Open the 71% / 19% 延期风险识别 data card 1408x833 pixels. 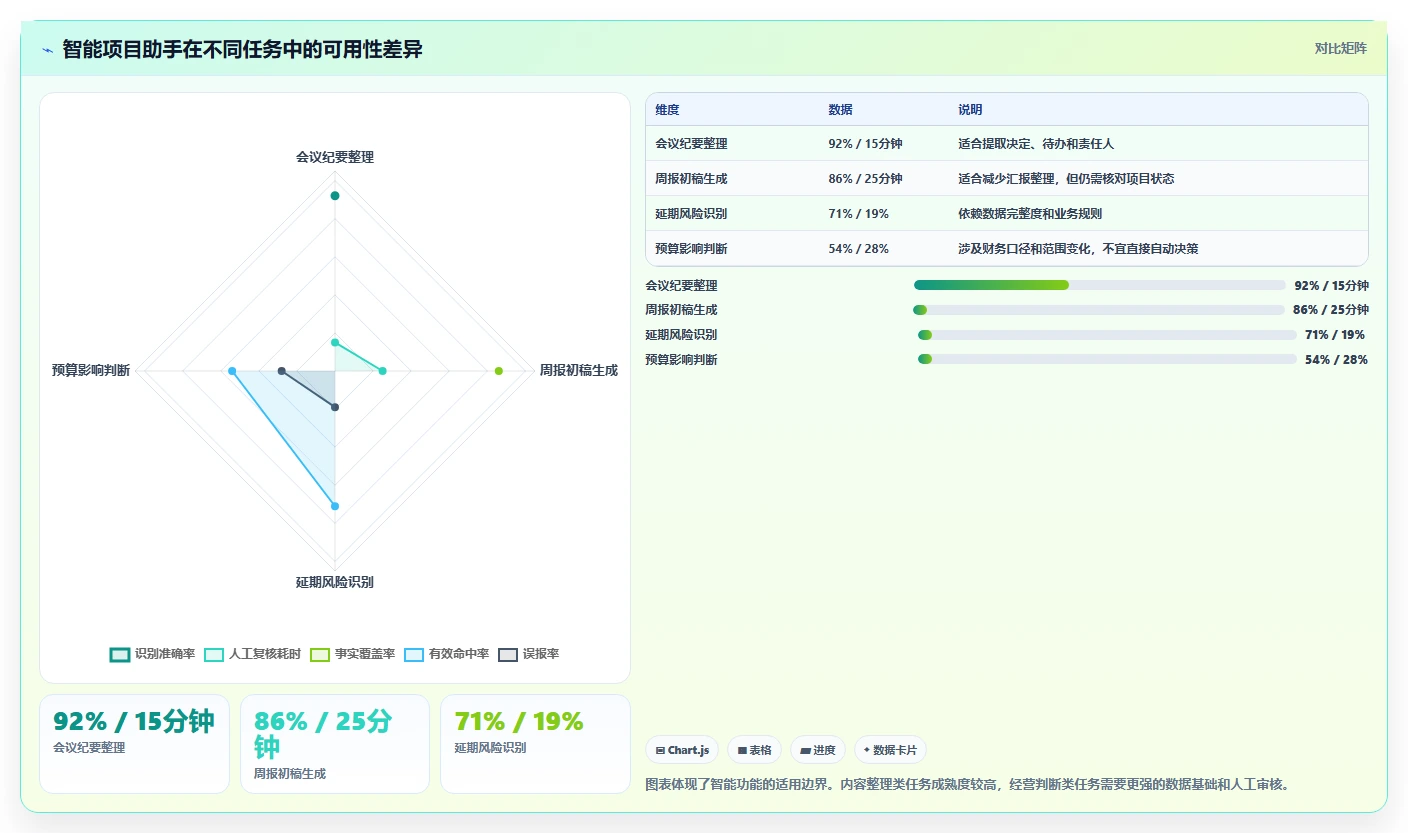pos(535,744)
